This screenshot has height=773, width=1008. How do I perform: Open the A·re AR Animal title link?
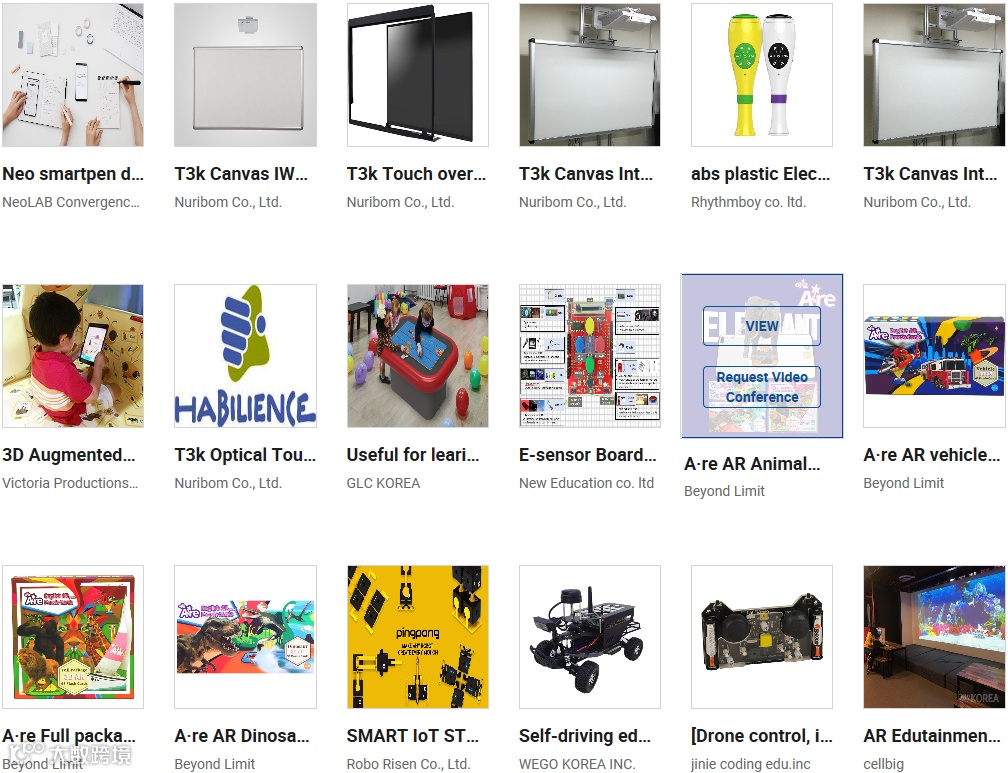[x=752, y=464]
